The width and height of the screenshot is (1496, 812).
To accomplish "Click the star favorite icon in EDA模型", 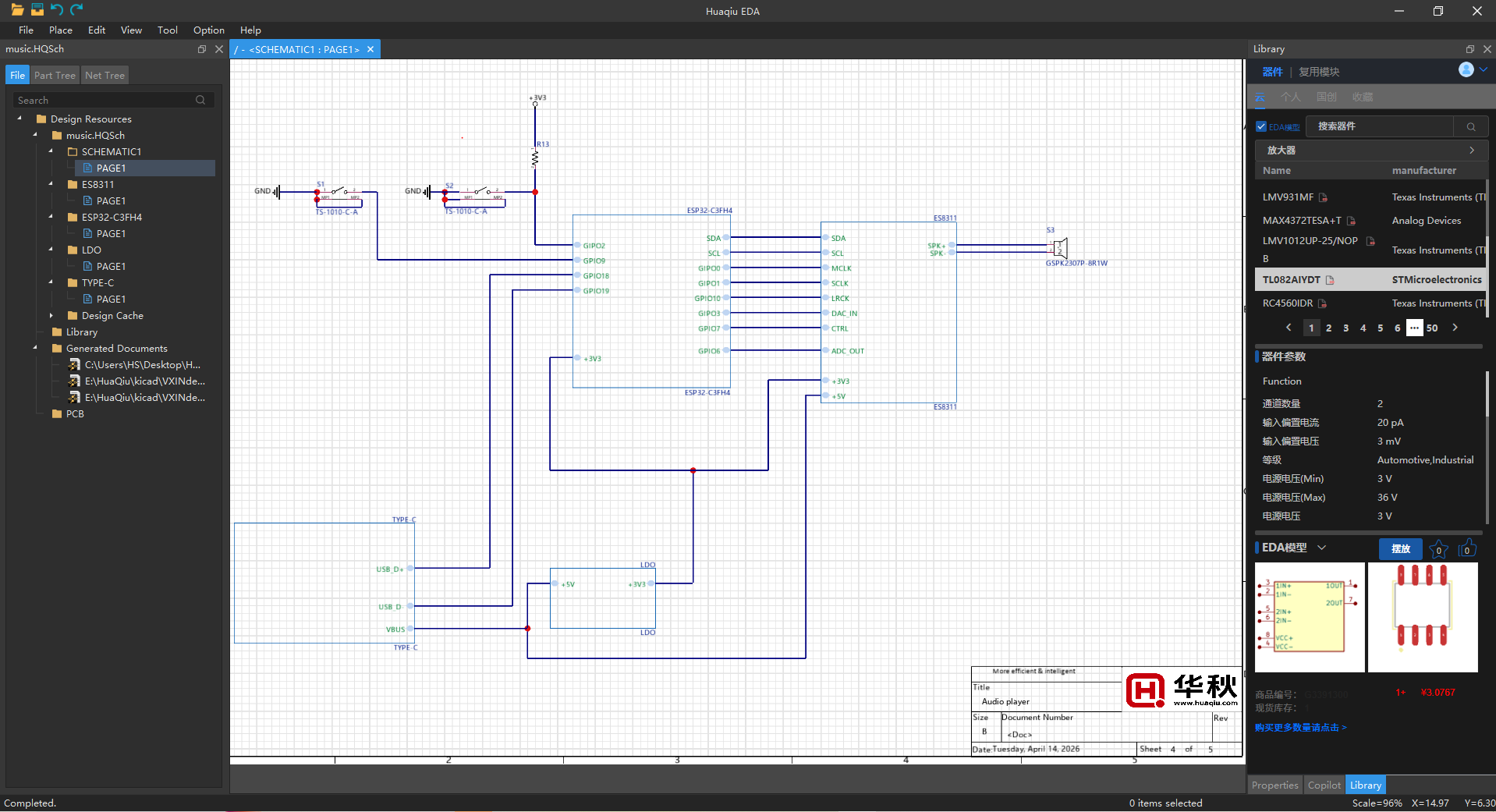I will coord(1439,549).
